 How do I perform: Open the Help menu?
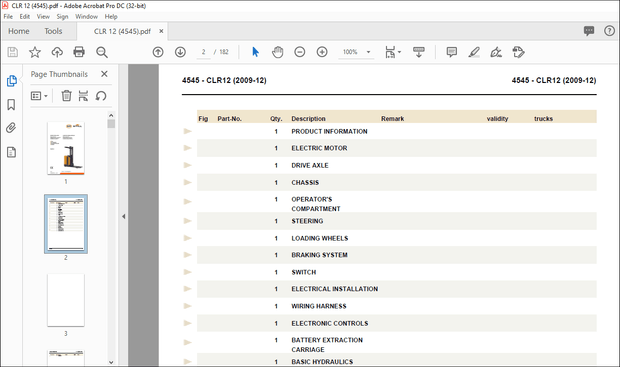(111, 17)
